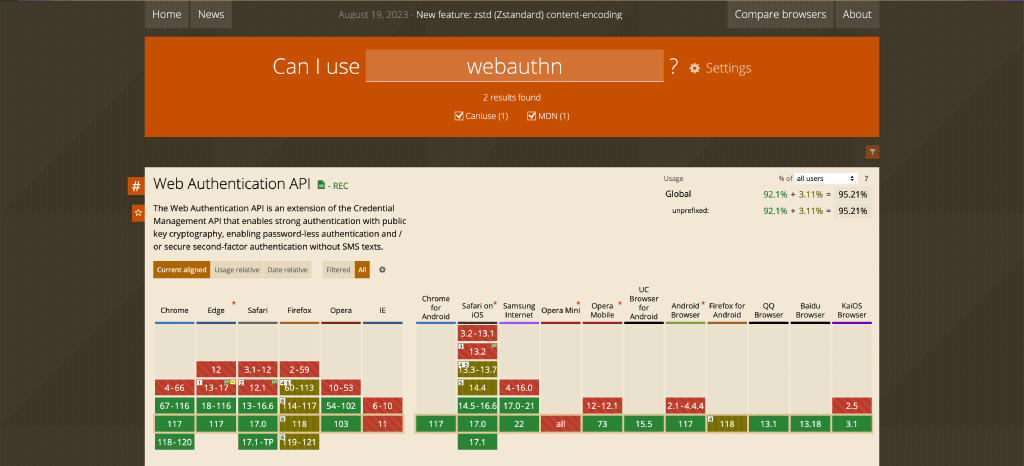Viewport: 1024px width, 466px height.
Task: Go to Home
Action: (167, 14)
